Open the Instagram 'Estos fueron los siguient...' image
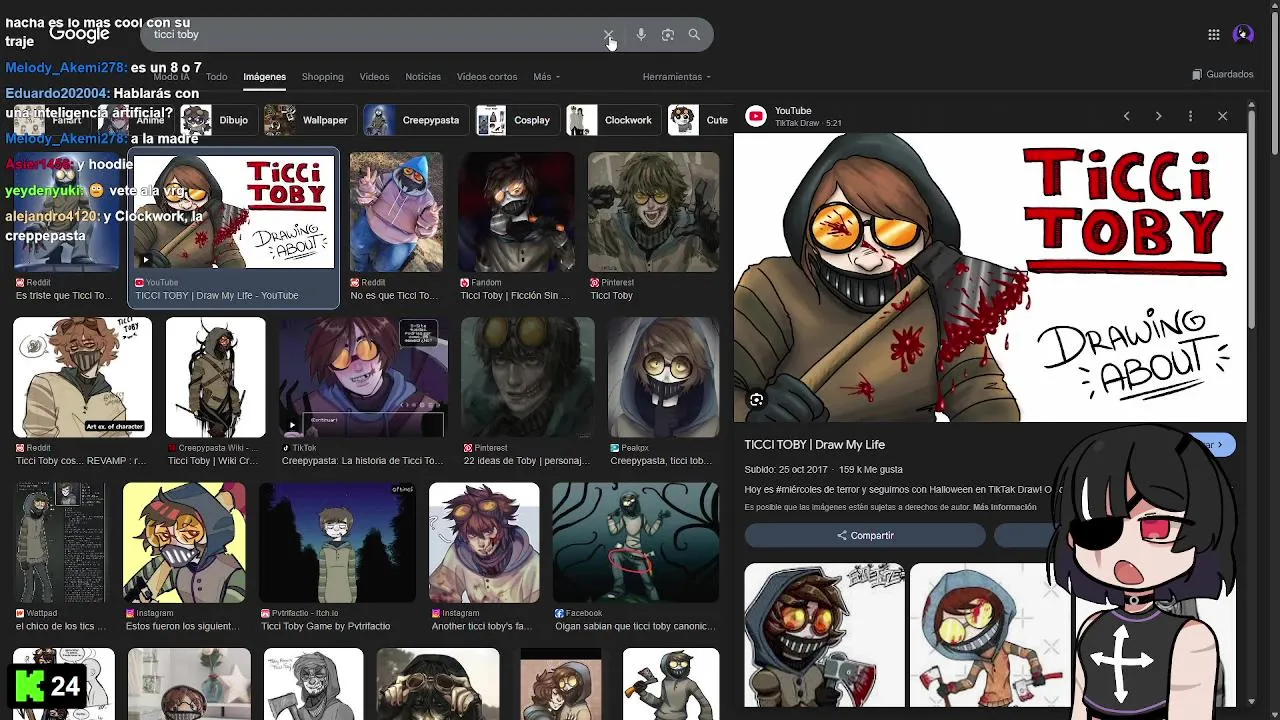 [184, 543]
